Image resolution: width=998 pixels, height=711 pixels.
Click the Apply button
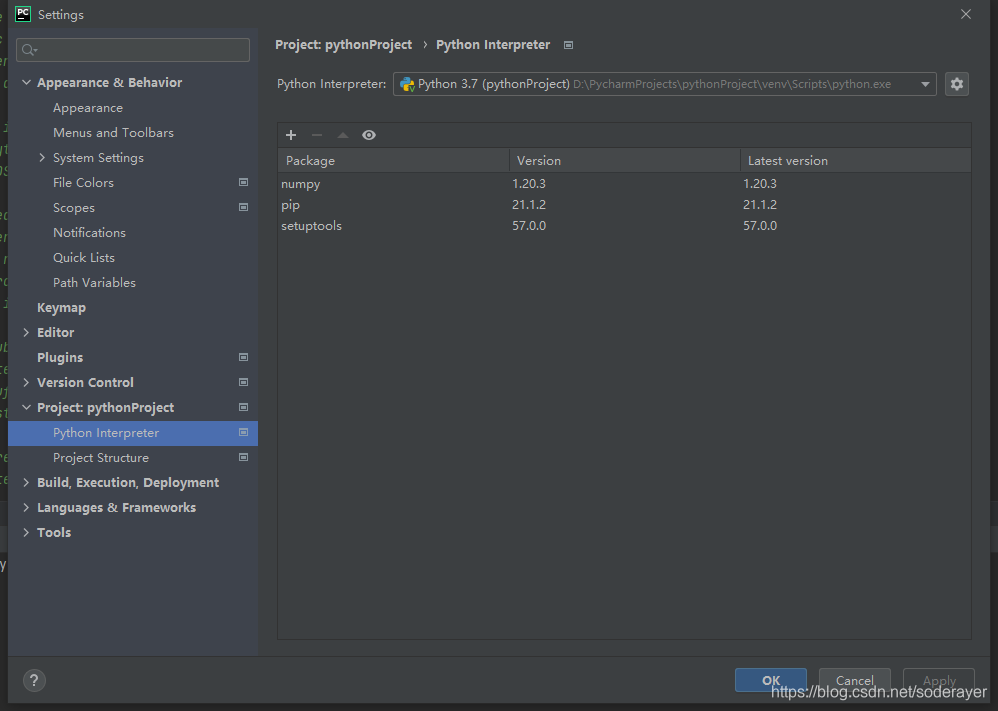939,680
